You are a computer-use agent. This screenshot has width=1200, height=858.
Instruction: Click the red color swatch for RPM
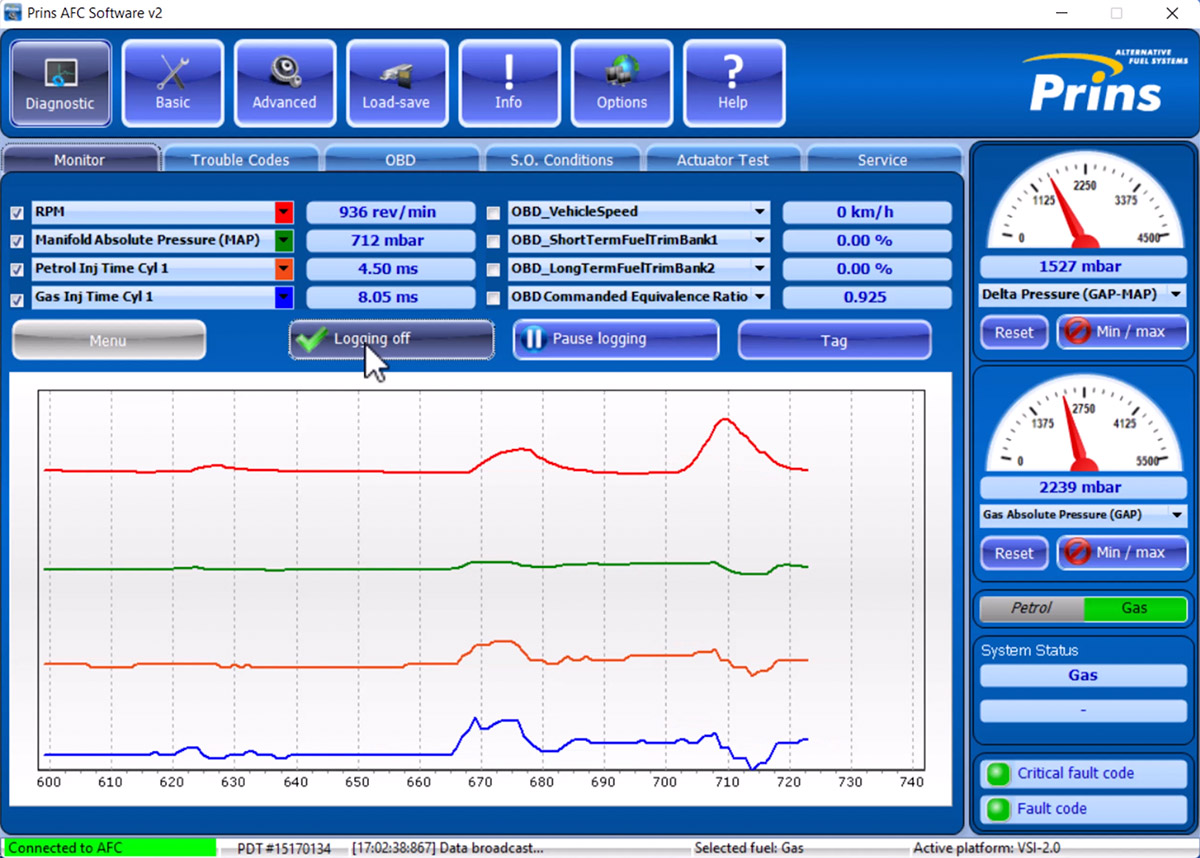click(x=284, y=212)
